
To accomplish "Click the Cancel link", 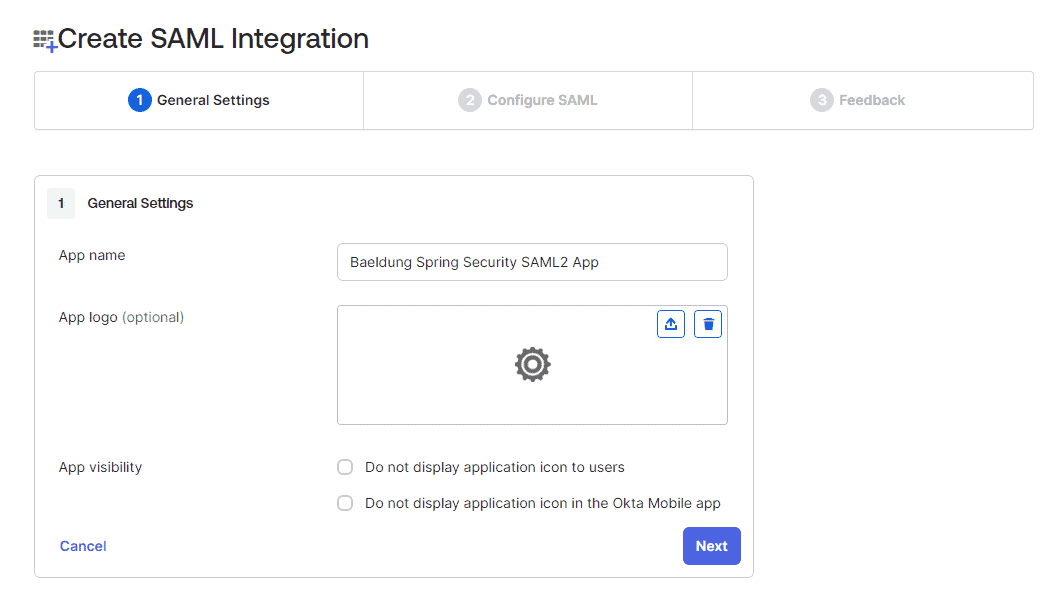I will click(82, 546).
